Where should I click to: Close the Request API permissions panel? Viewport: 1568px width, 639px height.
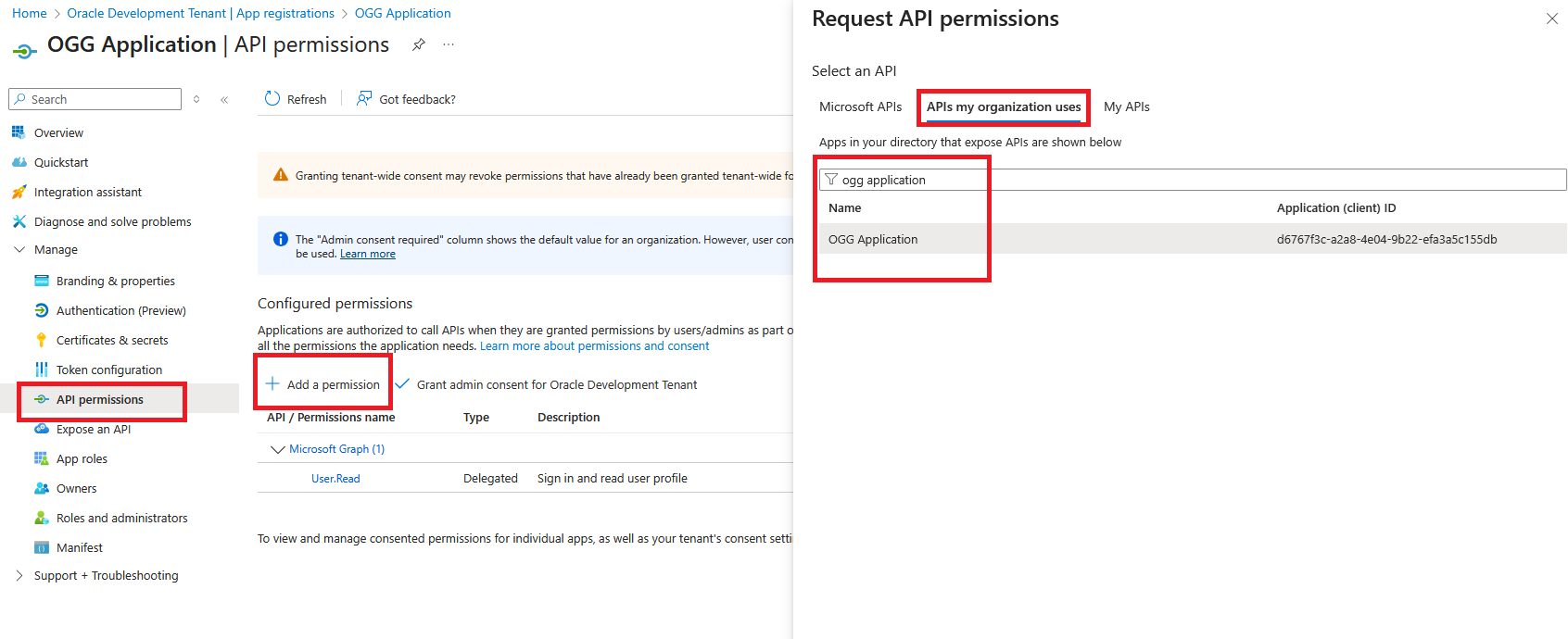pos(1552,19)
